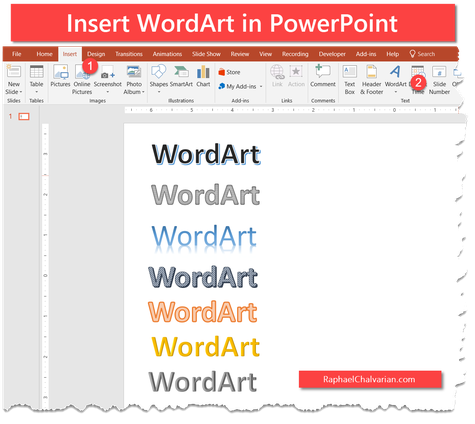The width and height of the screenshot is (475, 424).
Task: Select the gray gradient WordArt at bottom
Action: point(203,382)
